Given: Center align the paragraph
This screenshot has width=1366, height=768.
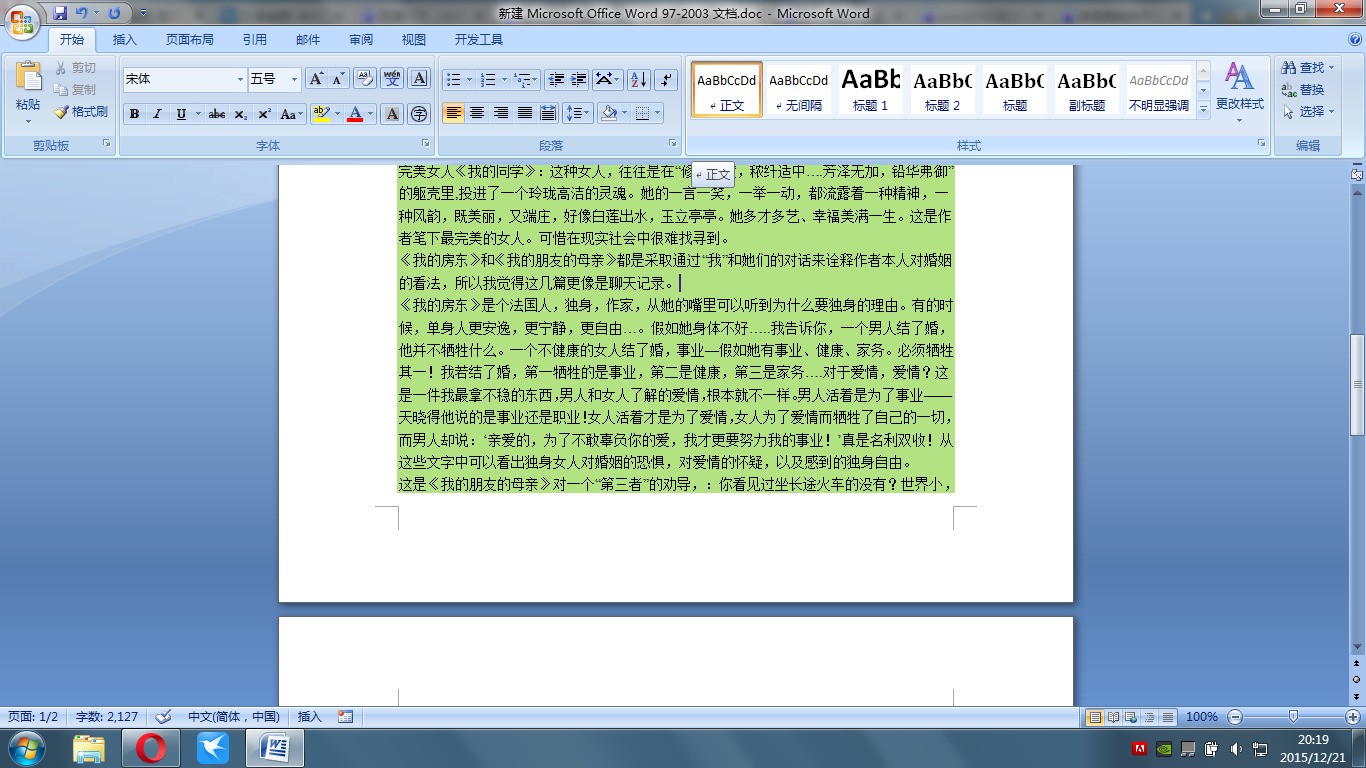Looking at the screenshot, I should point(477,113).
